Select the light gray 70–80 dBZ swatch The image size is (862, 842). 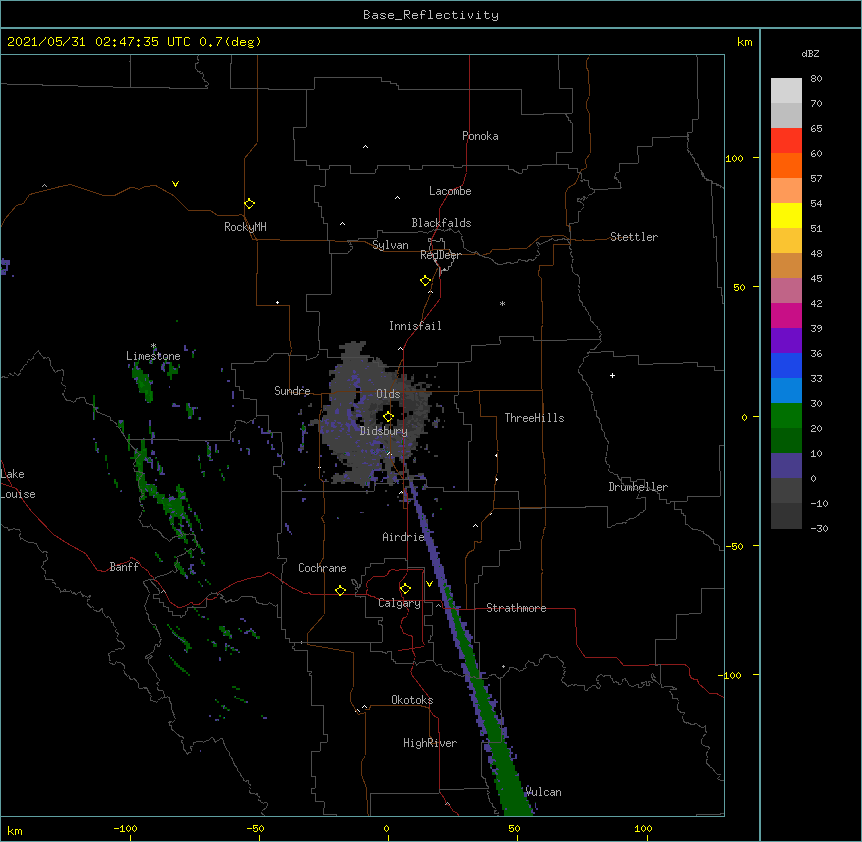[x=786, y=91]
